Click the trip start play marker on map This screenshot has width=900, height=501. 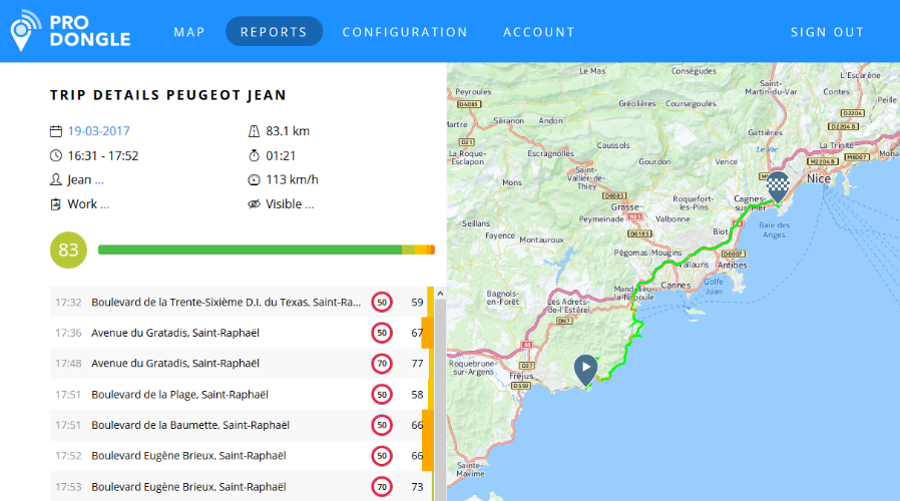point(585,369)
